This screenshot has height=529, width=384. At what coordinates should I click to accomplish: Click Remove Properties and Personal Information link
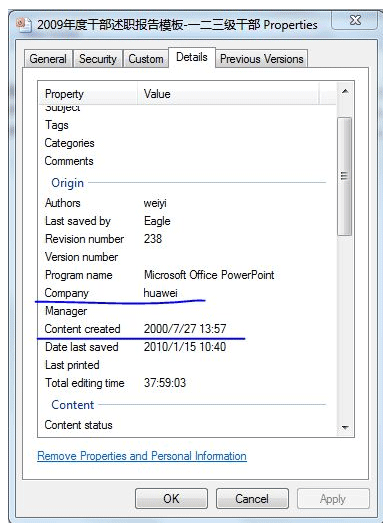[142, 456]
